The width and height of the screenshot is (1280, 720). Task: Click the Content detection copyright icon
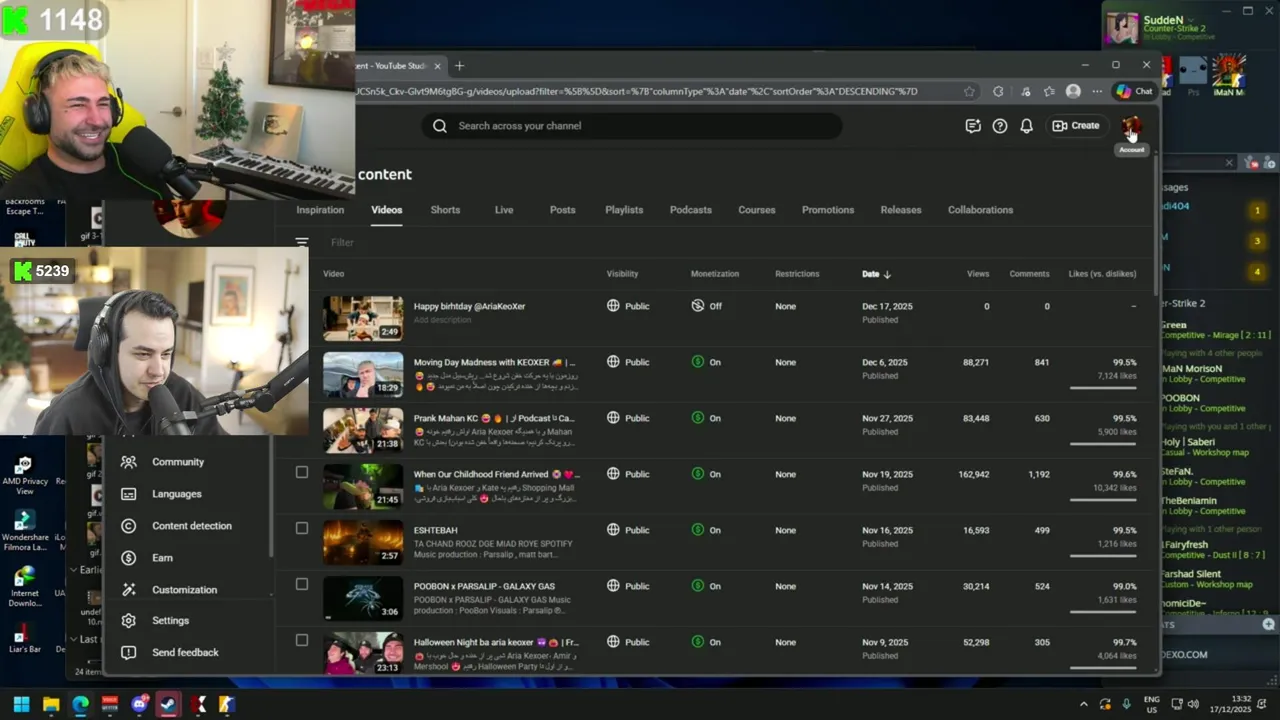(128, 526)
